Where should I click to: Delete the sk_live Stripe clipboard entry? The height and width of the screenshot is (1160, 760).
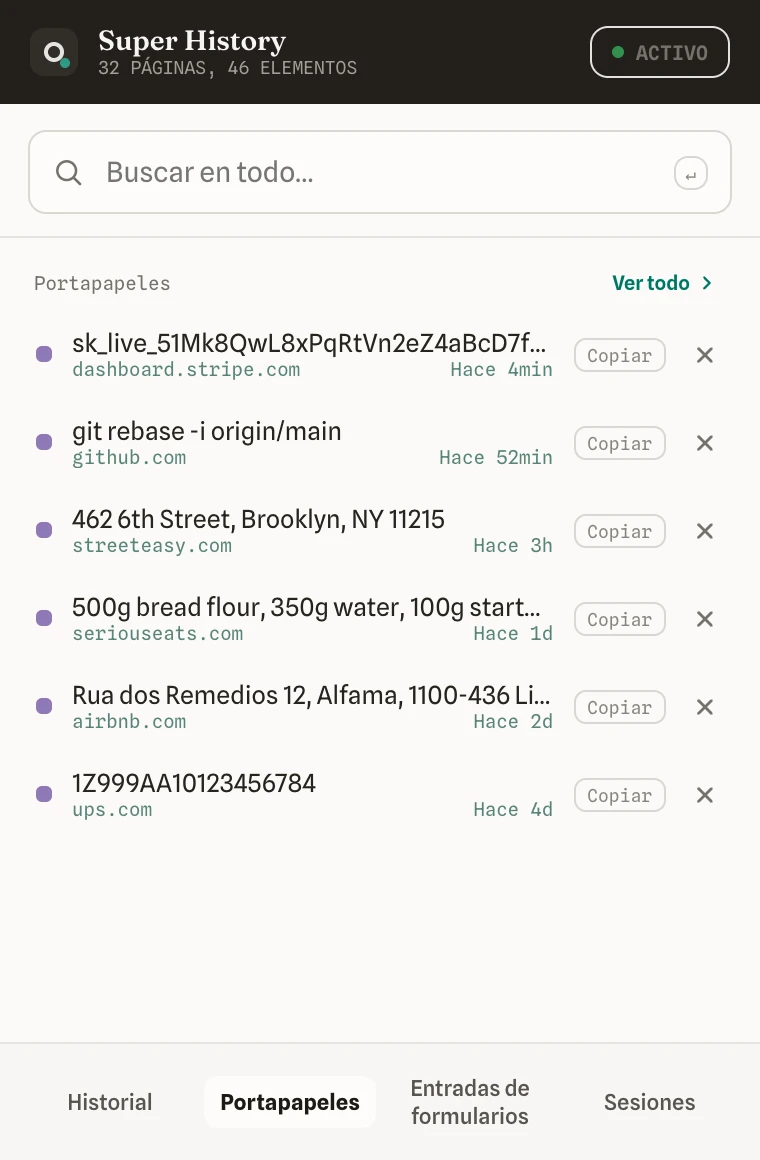tap(704, 355)
